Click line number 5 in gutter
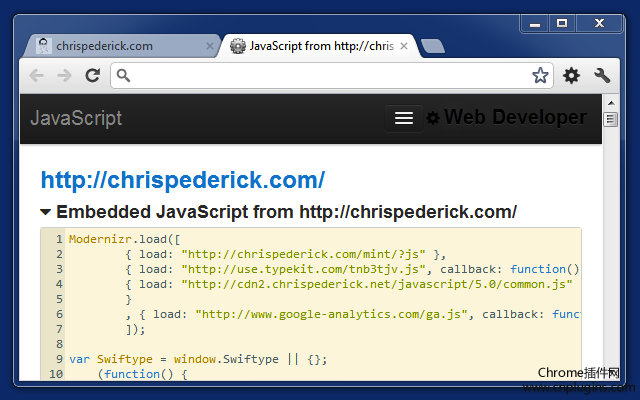 tap(59, 299)
